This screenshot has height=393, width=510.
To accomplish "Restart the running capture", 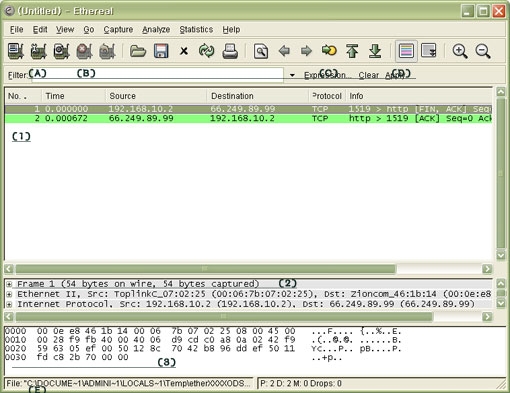I will (x=107, y=51).
